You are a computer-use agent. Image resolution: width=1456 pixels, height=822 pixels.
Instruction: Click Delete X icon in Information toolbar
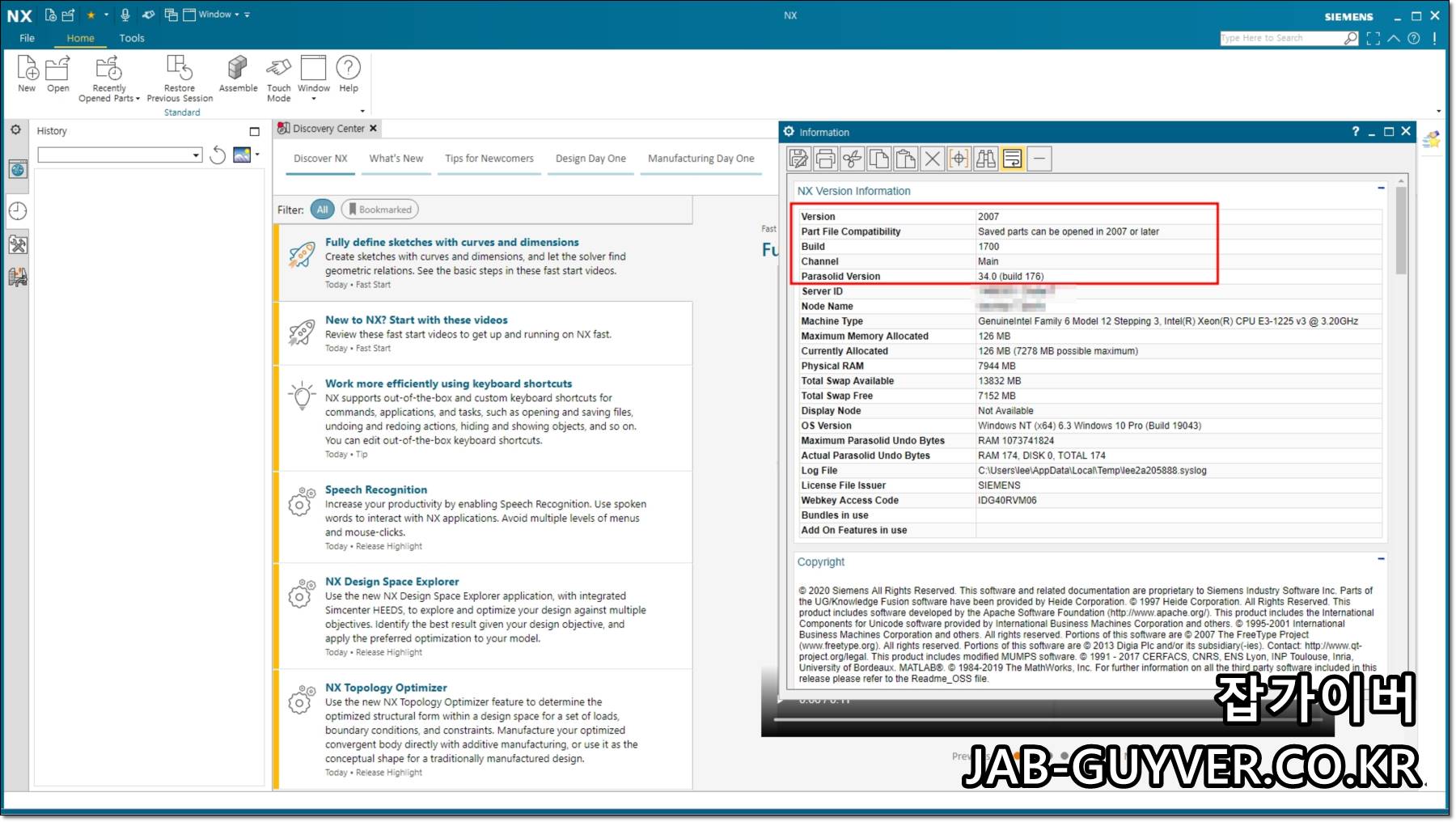click(932, 159)
